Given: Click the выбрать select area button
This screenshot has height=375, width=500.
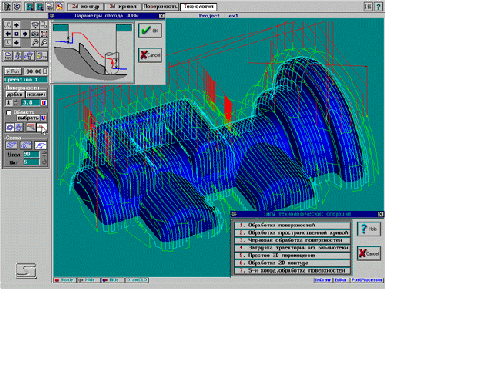Looking at the screenshot, I should [28, 118].
